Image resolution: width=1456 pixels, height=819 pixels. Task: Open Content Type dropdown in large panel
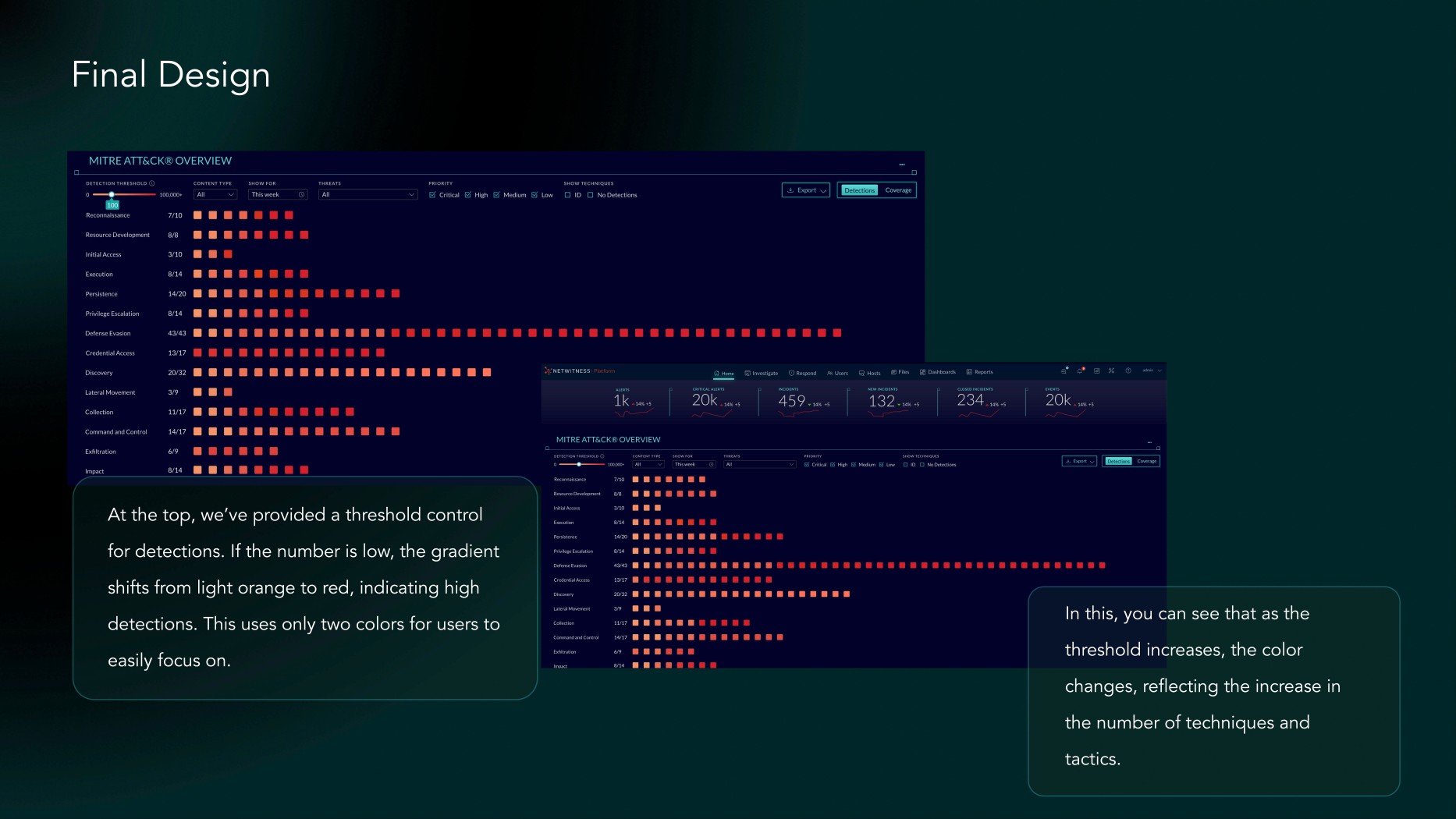pyautogui.click(x=215, y=194)
